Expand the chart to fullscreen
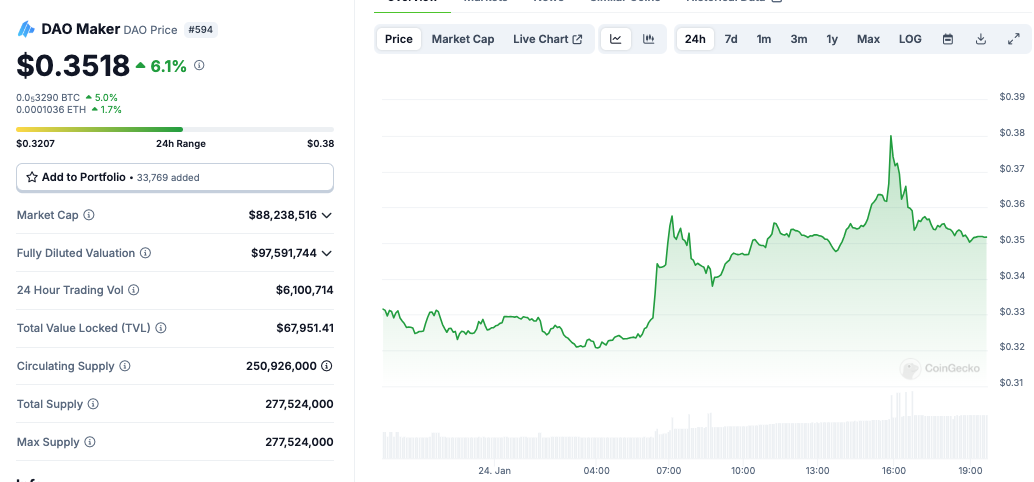1034x482 pixels. coord(1014,39)
